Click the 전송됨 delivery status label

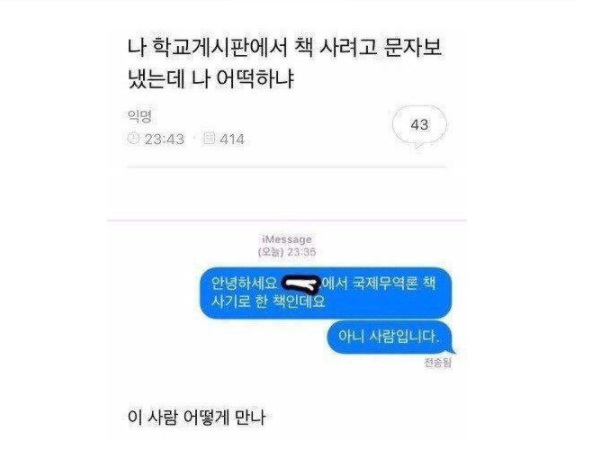[x=438, y=362]
